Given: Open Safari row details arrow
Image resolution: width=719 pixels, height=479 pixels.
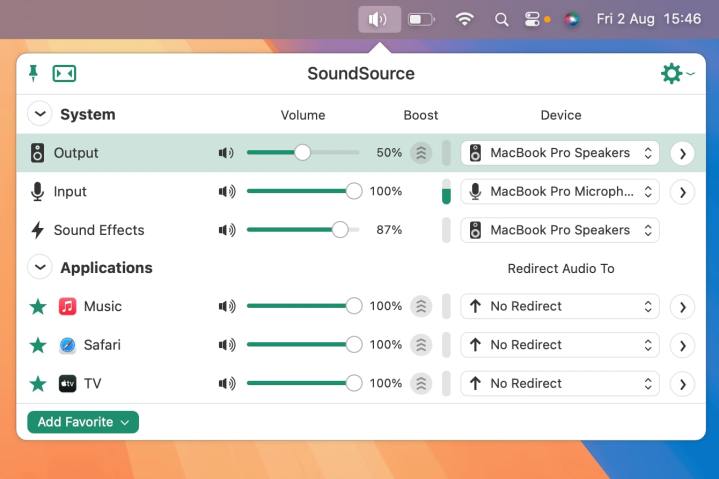Looking at the screenshot, I should click(x=682, y=345).
